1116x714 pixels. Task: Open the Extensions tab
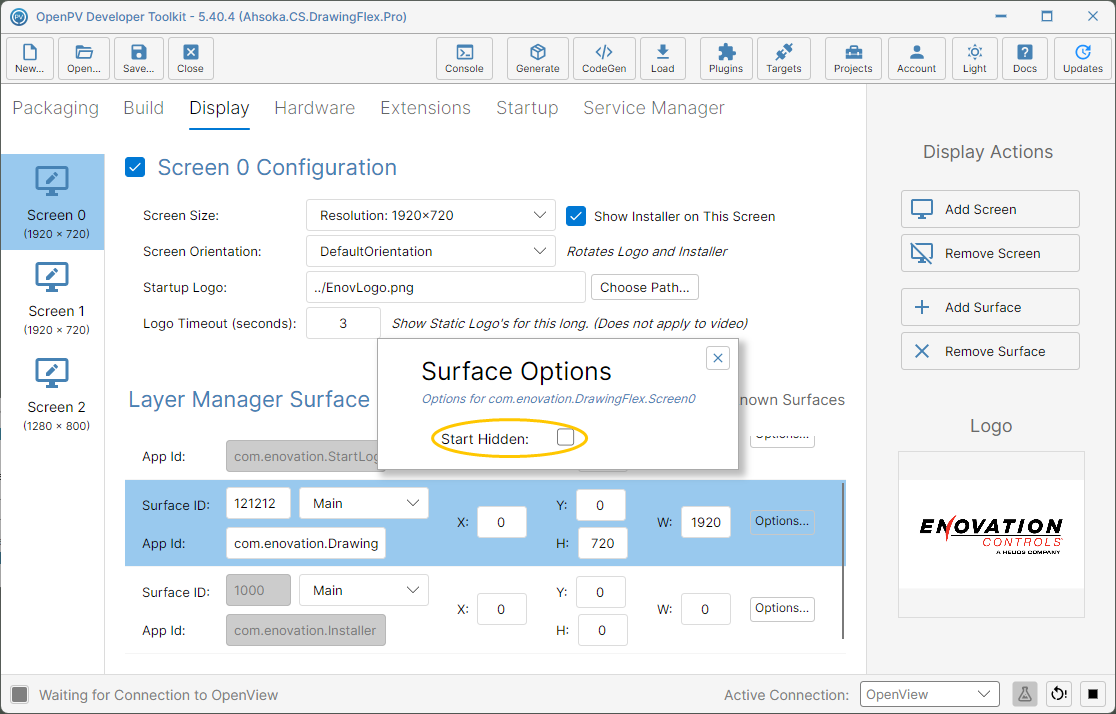click(x=425, y=107)
